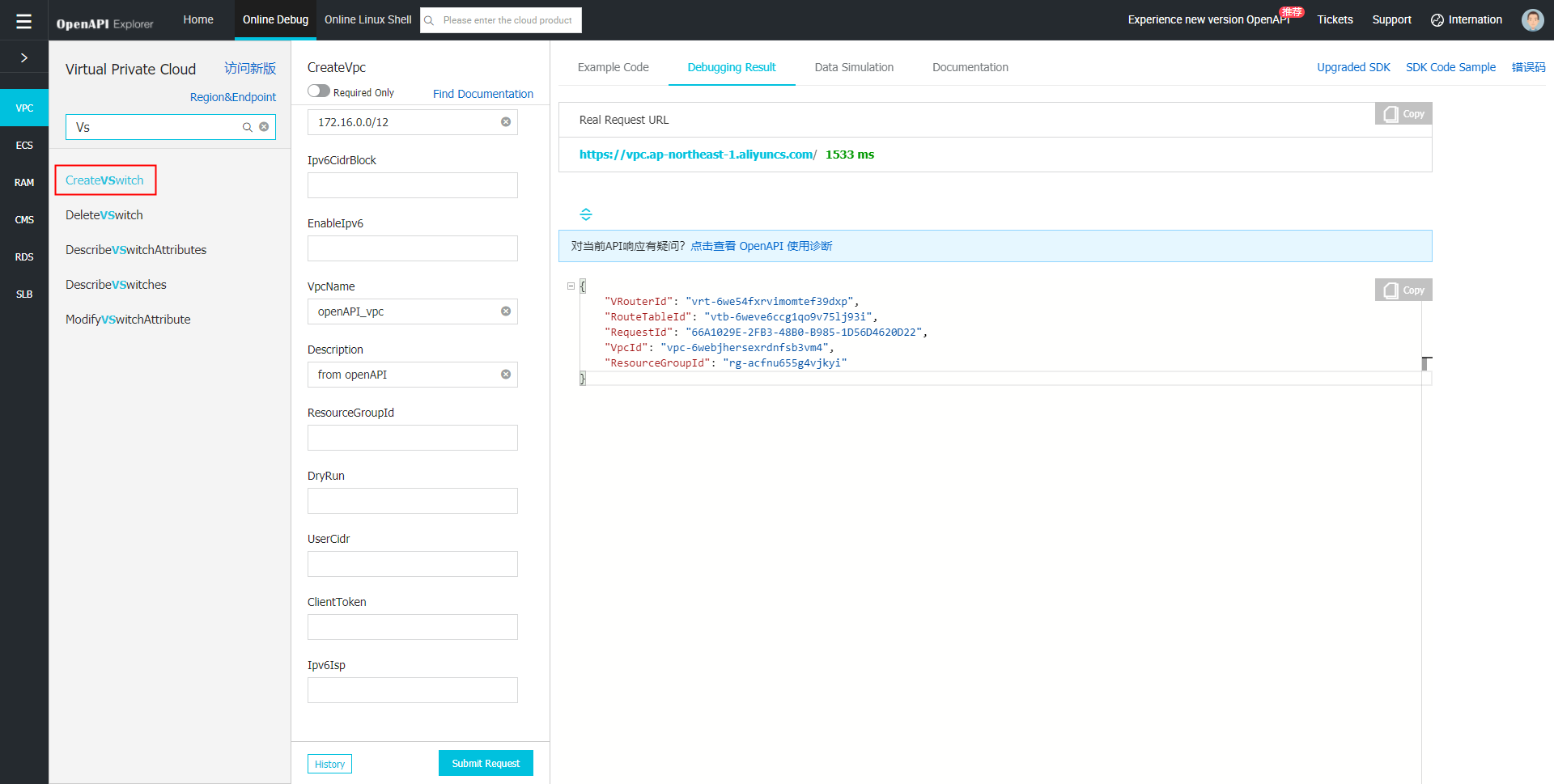Clear the Description field value
1554x784 pixels.
pos(506,375)
